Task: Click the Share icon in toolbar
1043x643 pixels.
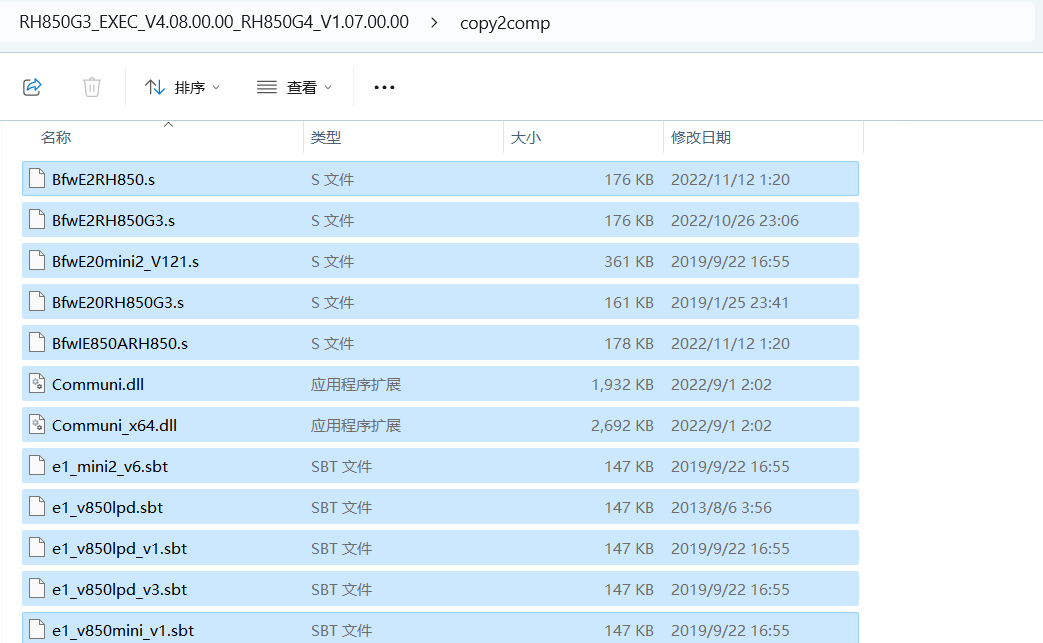Action: point(32,87)
